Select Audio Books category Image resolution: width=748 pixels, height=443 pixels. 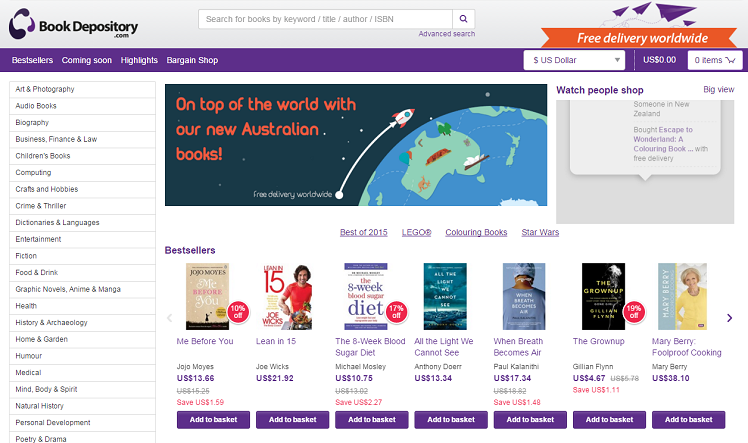[x=83, y=106]
